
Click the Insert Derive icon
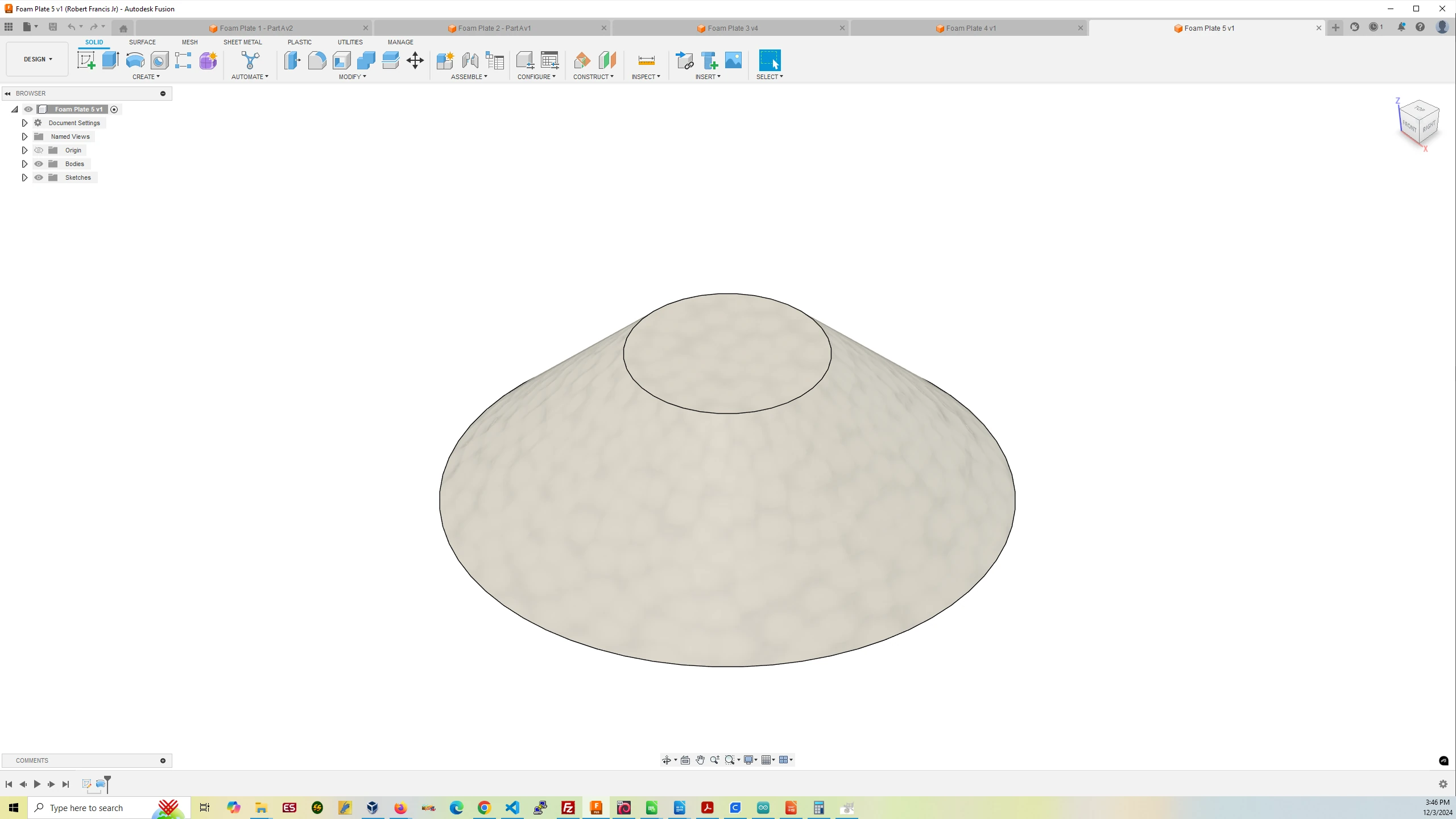(x=684, y=60)
